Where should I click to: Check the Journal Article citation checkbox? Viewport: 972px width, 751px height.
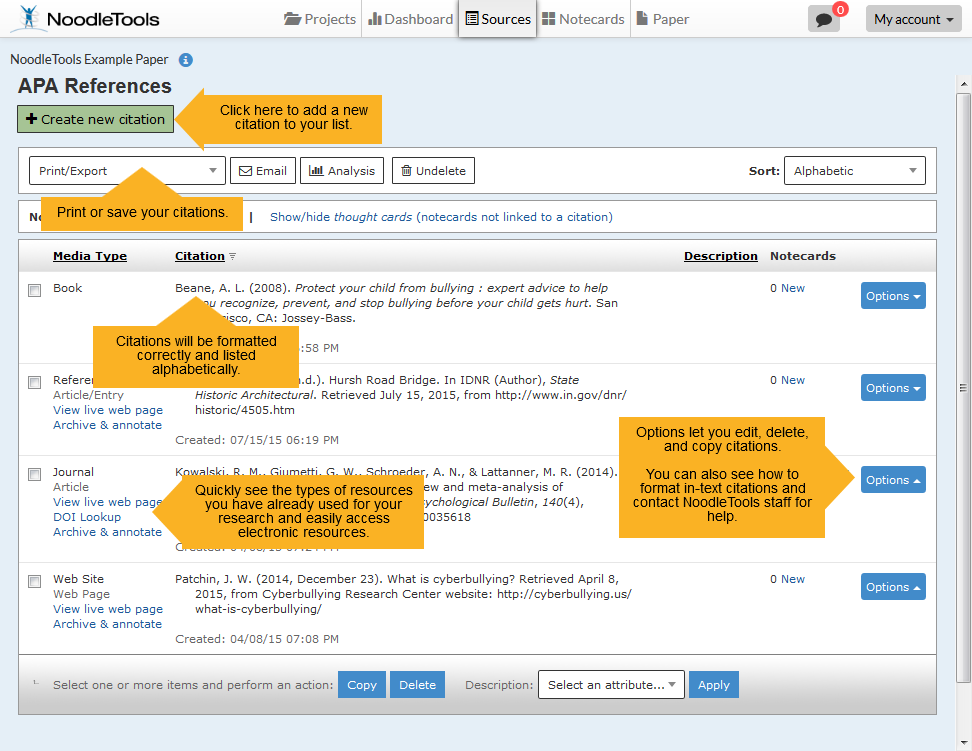point(35,474)
